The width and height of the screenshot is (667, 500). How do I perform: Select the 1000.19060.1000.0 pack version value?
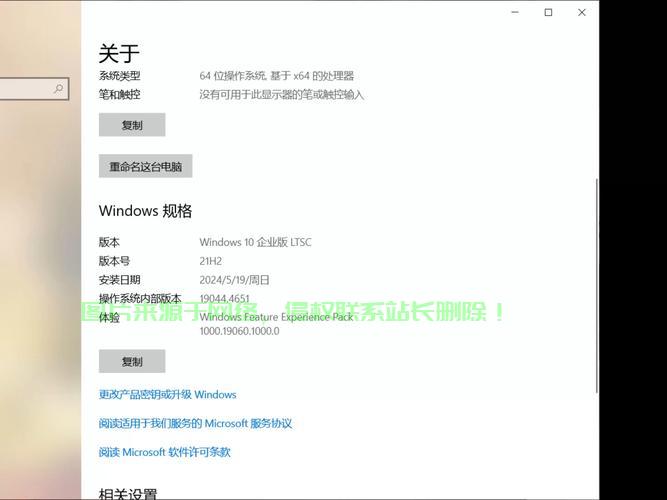tap(239, 331)
